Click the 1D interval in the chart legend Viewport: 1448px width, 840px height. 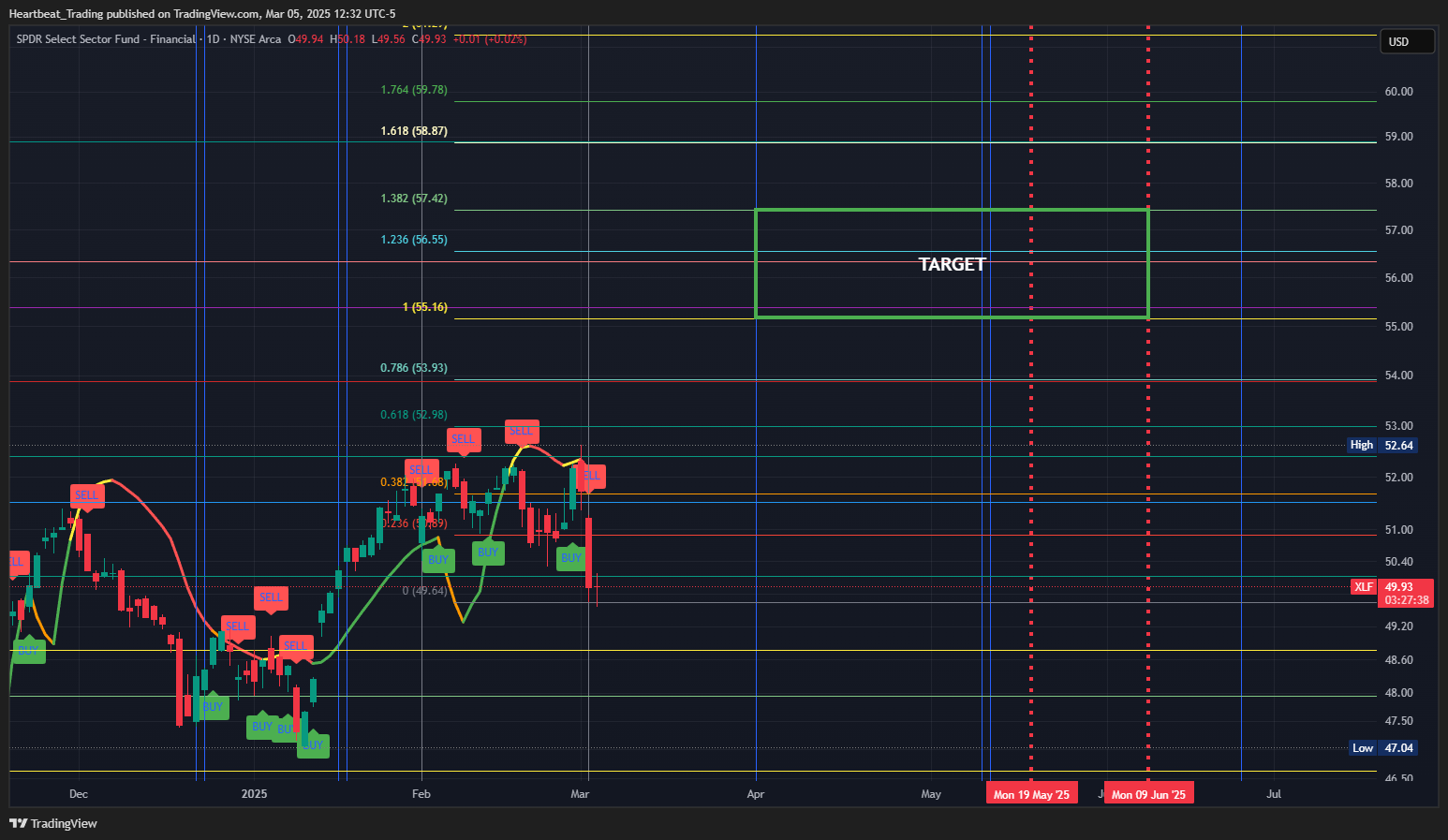[213, 39]
